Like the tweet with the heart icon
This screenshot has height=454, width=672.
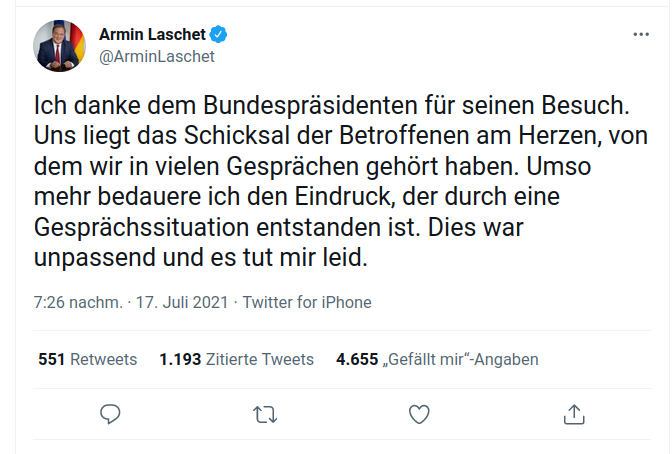(x=420, y=413)
